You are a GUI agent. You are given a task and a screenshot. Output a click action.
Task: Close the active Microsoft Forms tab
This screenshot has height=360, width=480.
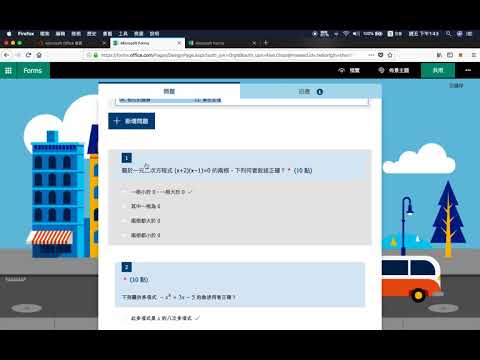point(179,43)
